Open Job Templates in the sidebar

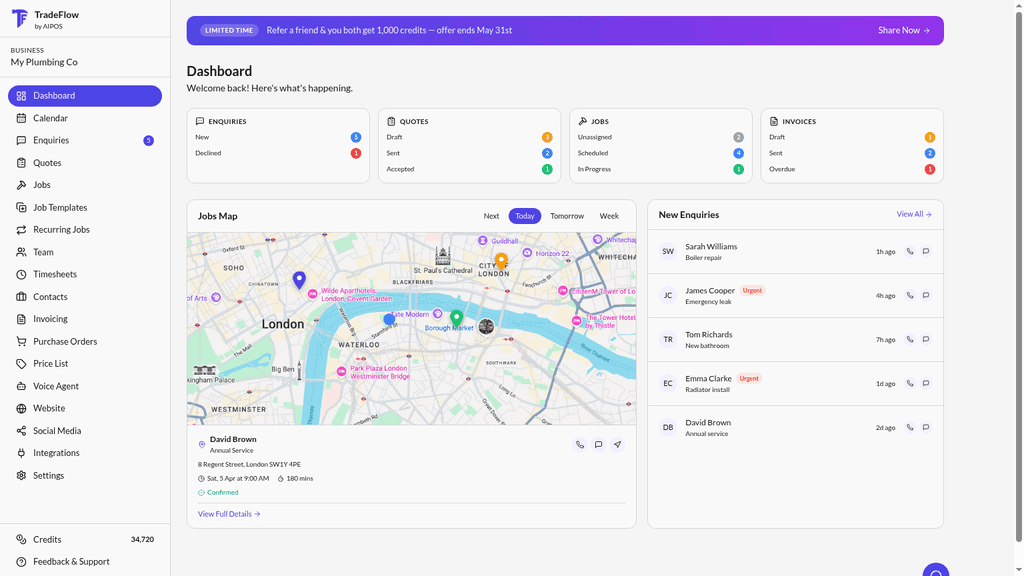(85, 207)
